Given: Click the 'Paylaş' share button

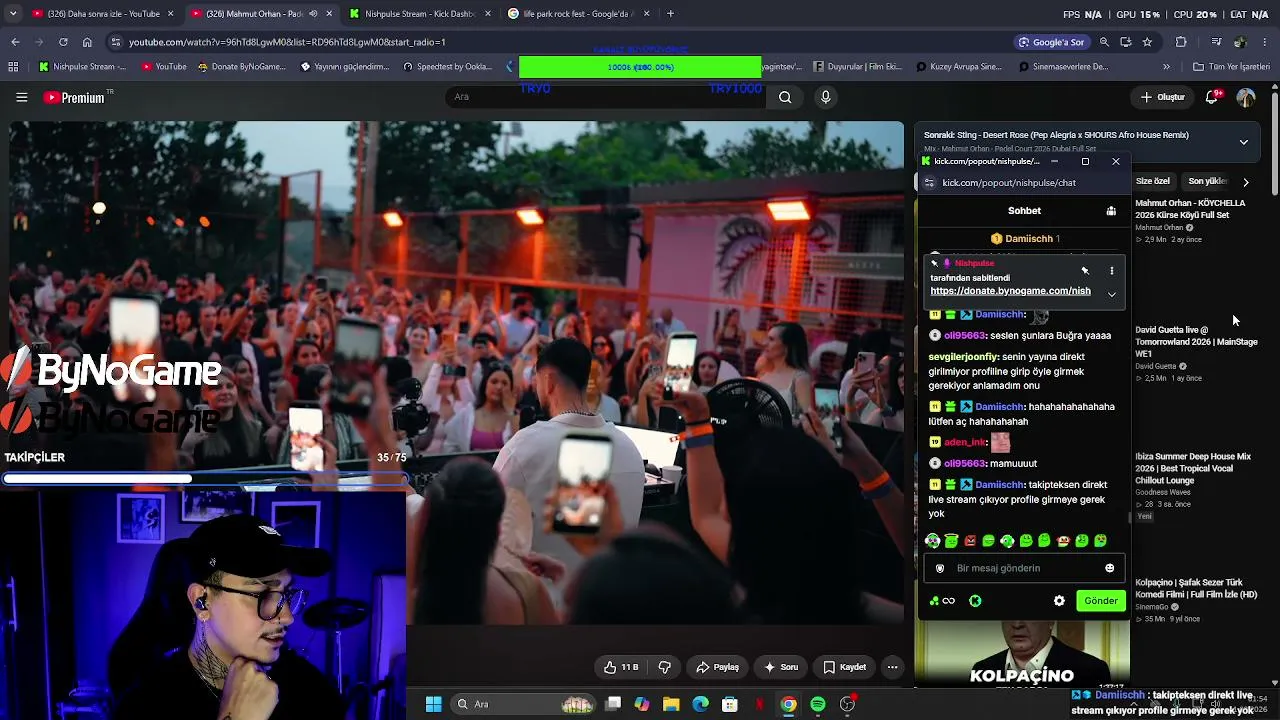Looking at the screenshot, I should coord(717,667).
